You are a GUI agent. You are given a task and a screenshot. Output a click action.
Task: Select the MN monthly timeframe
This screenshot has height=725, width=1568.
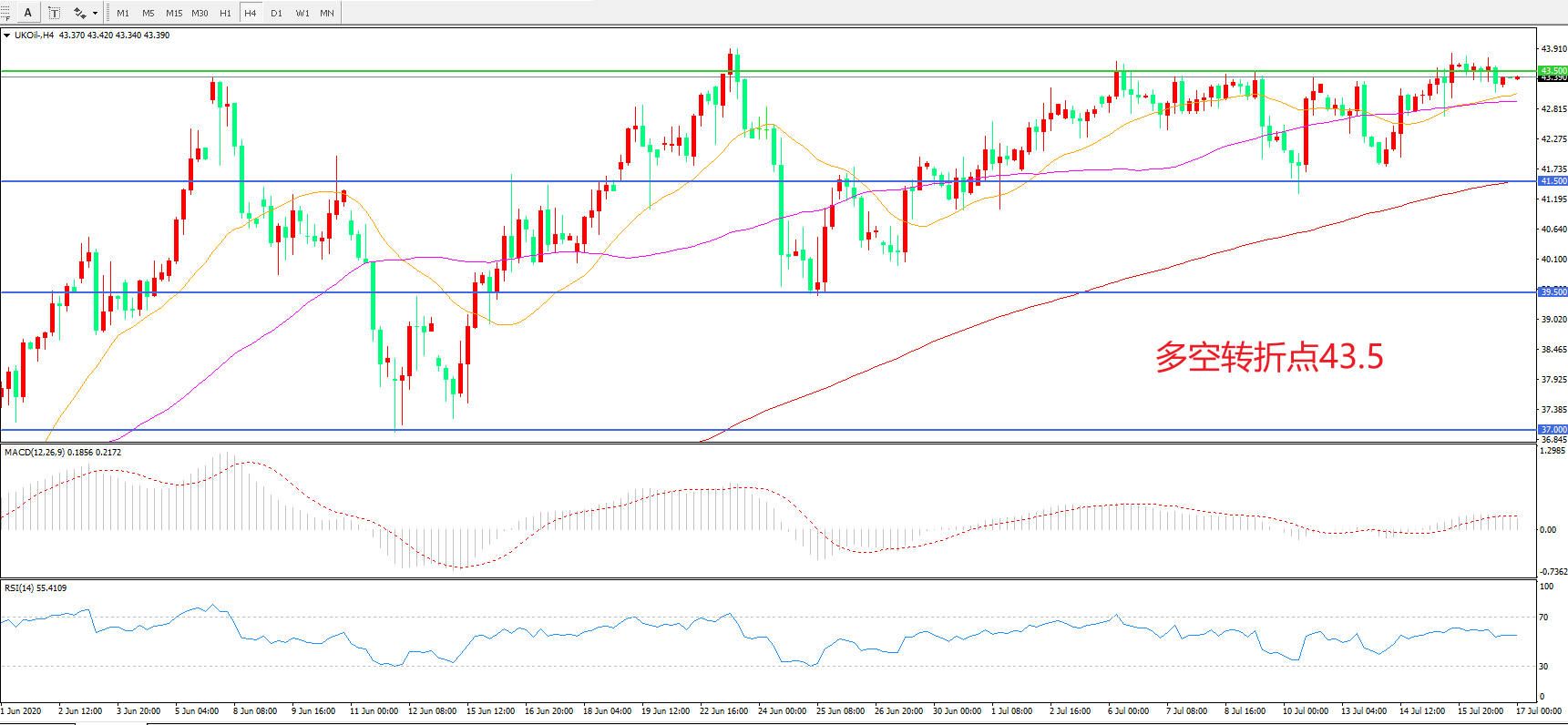326,13
